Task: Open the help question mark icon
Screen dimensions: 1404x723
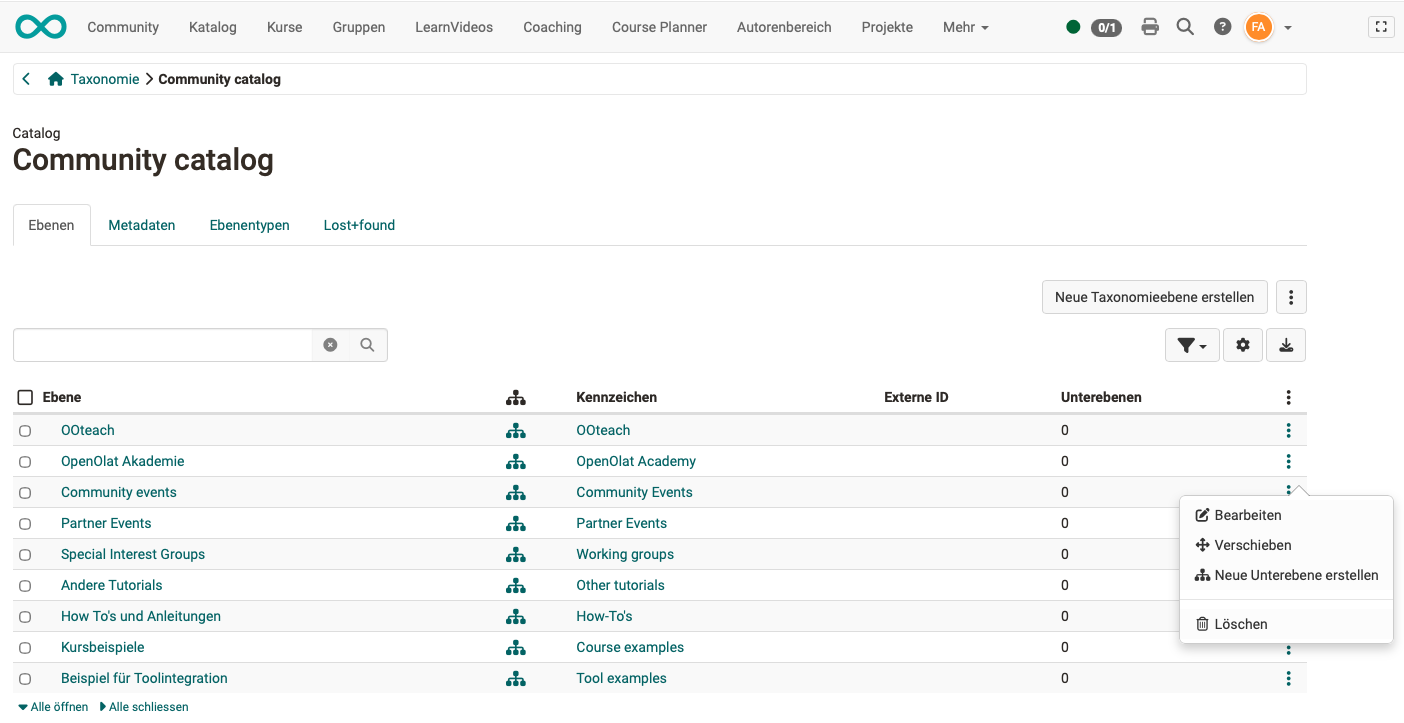Action: click(x=1222, y=27)
